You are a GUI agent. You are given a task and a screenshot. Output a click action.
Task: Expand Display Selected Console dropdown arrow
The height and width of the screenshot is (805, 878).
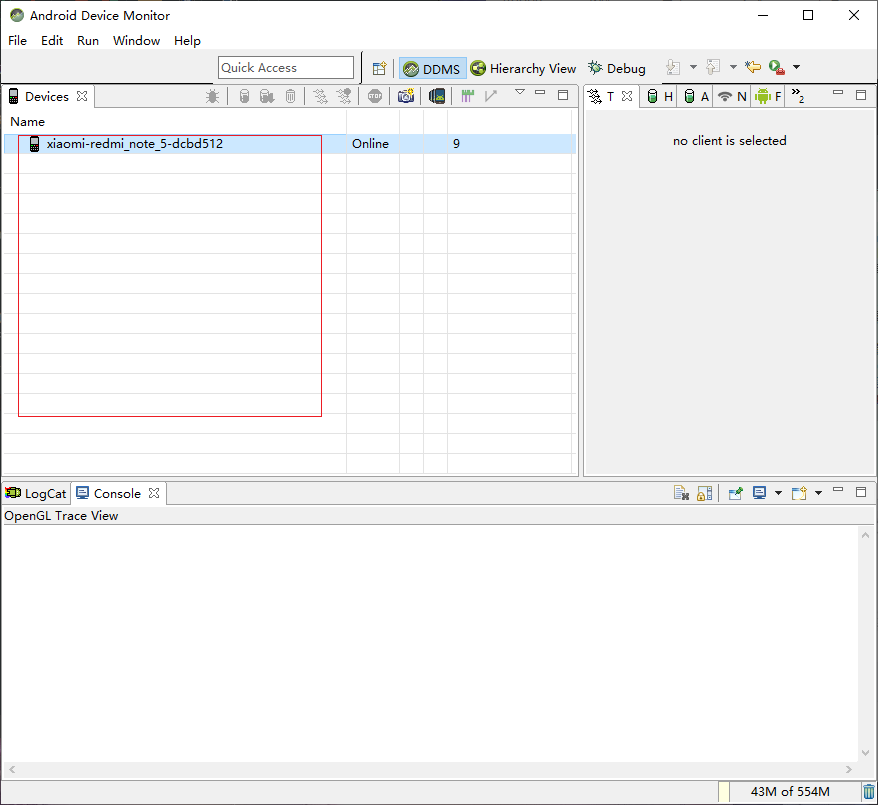point(778,493)
